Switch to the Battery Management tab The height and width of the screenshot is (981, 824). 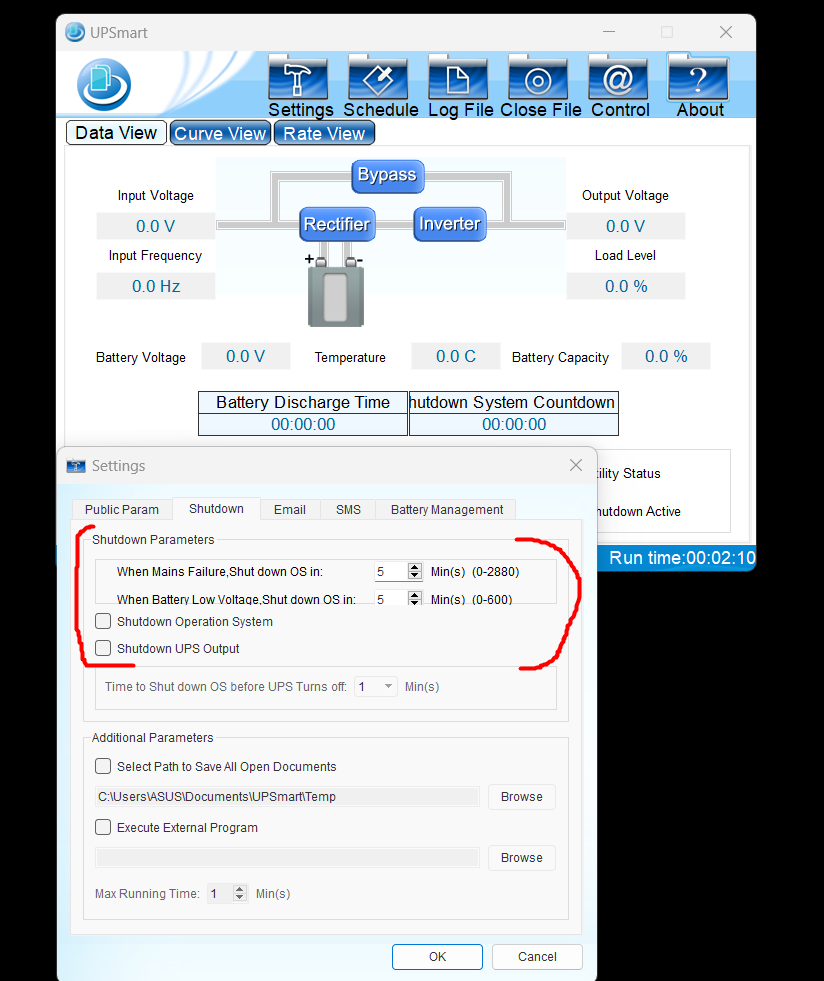click(446, 510)
